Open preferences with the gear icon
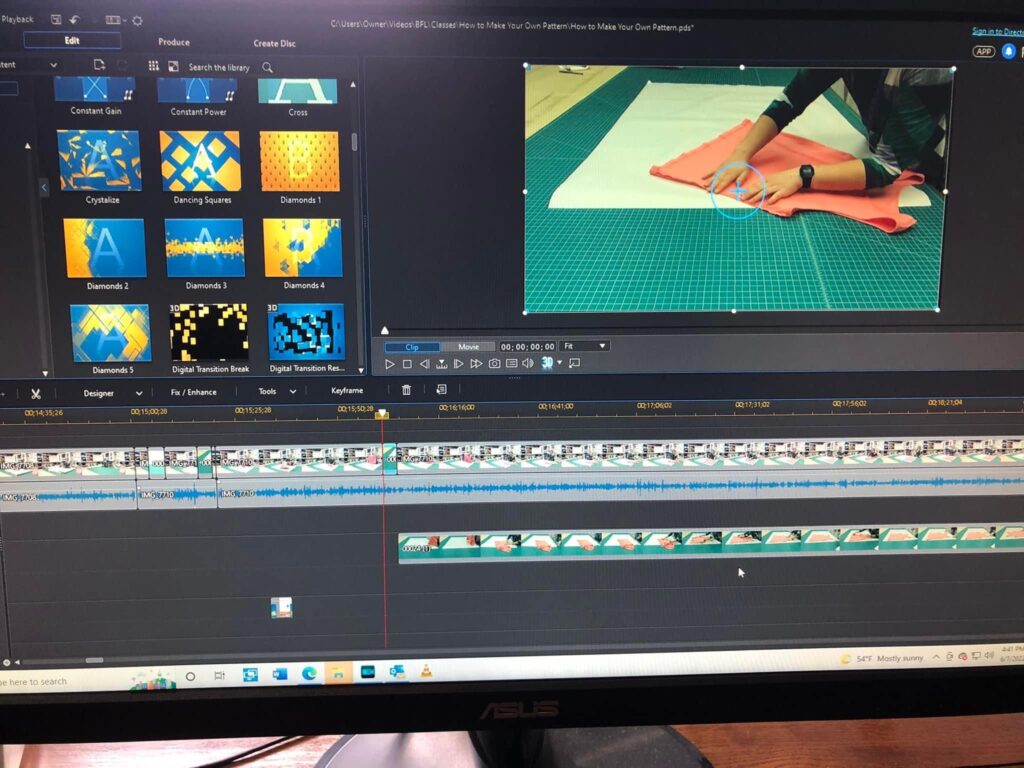Image resolution: width=1024 pixels, height=768 pixels. 137,20
